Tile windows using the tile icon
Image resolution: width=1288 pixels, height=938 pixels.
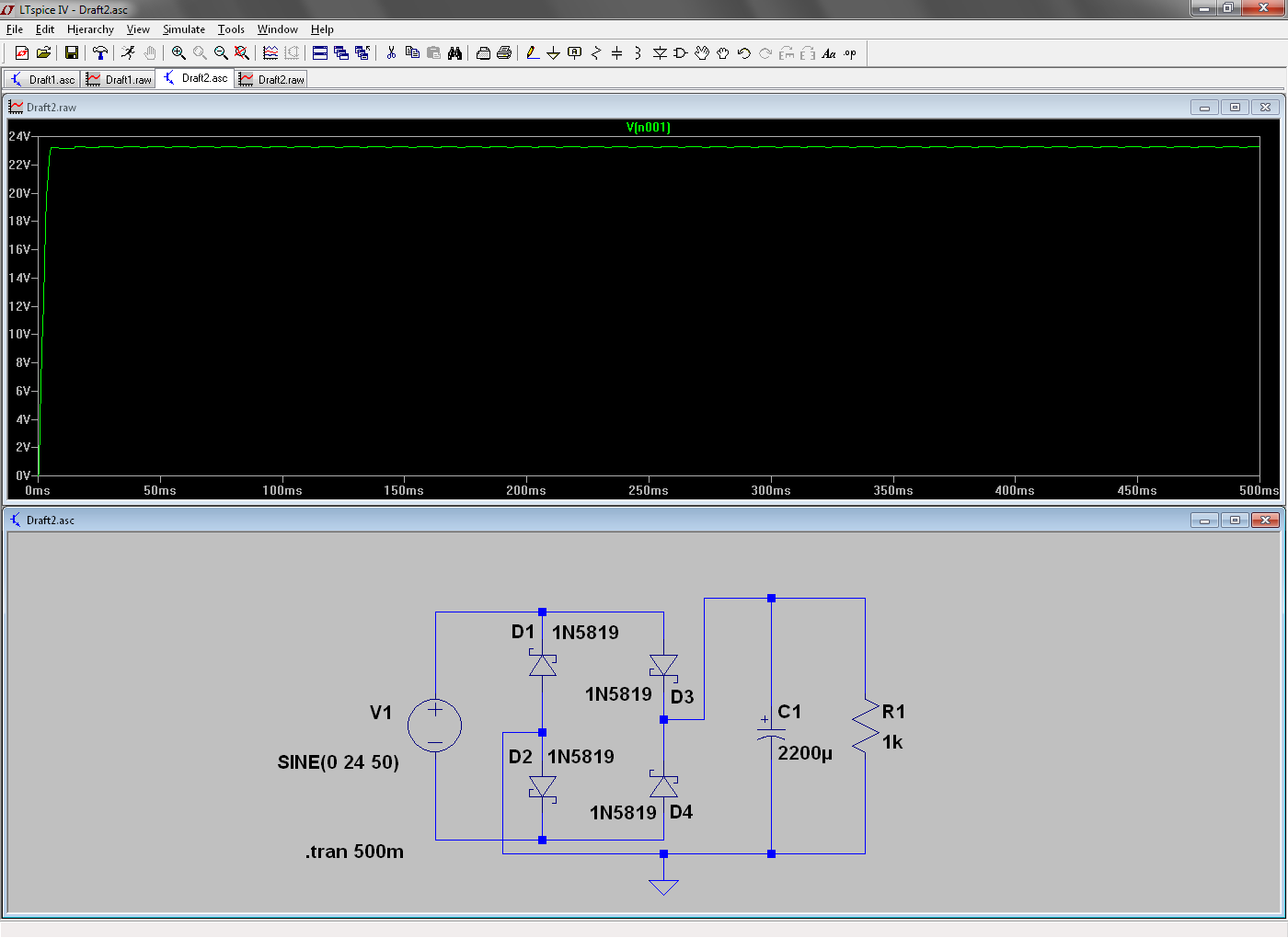click(320, 53)
